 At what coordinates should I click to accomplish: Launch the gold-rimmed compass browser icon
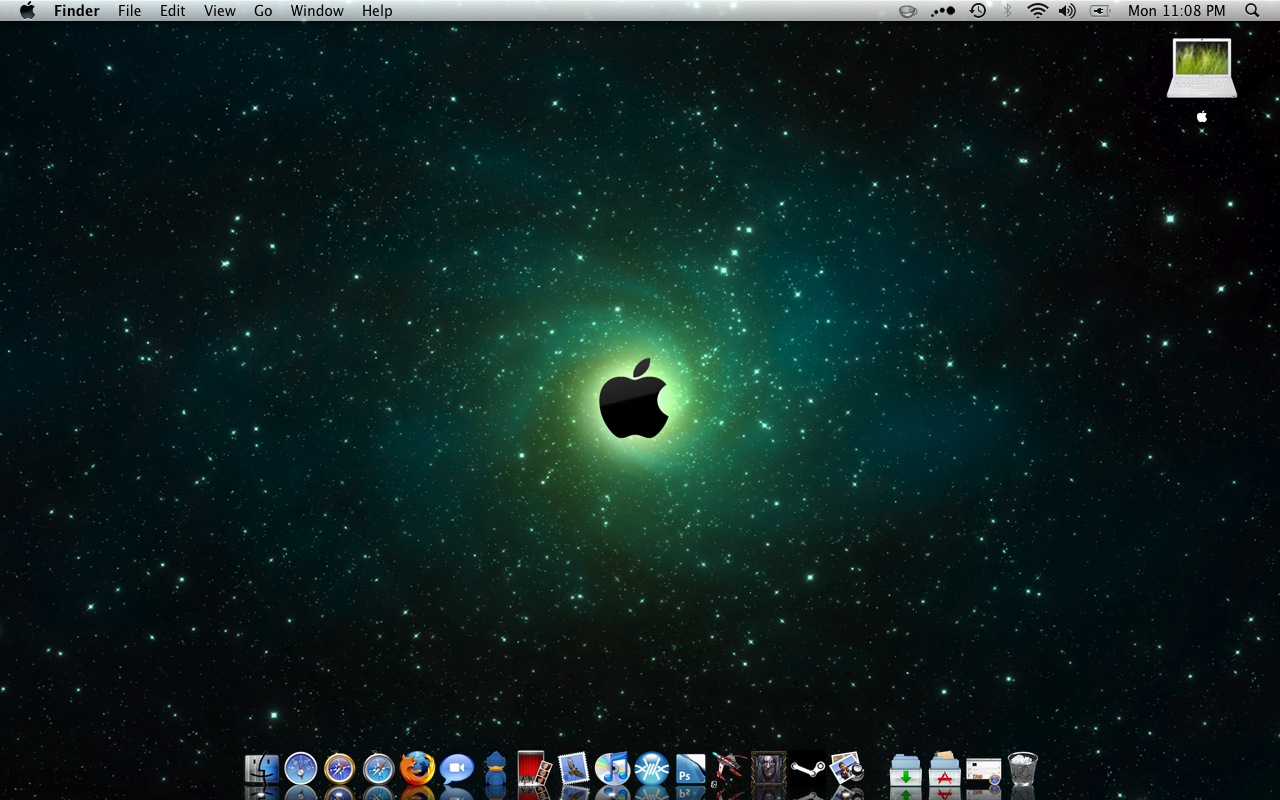340,769
